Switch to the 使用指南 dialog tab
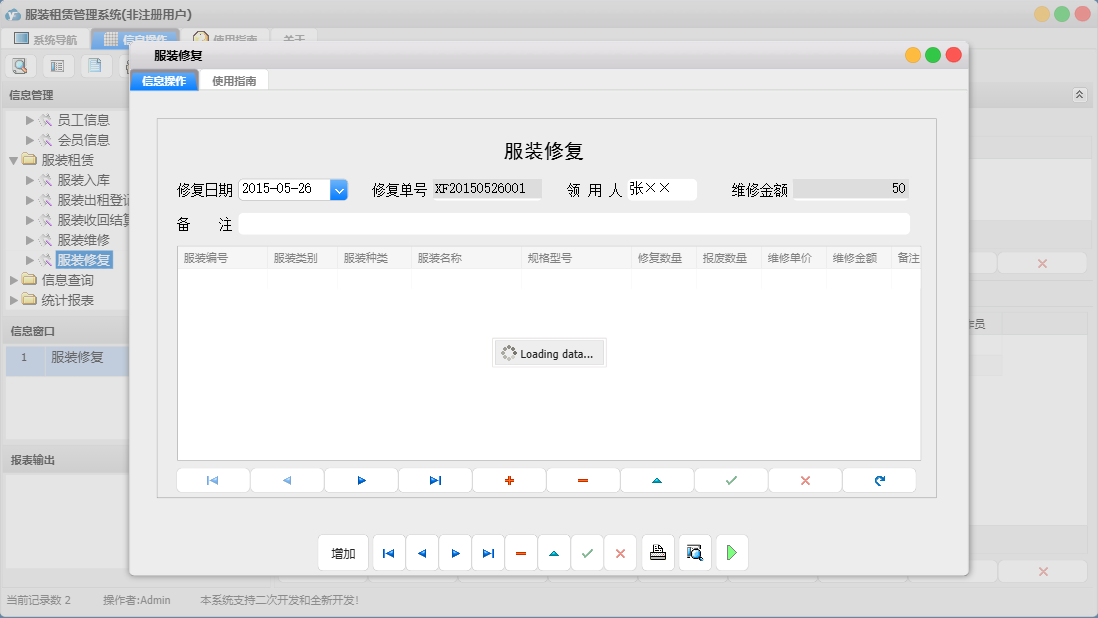This screenshot has height=618, width=1098. (234, 81)
